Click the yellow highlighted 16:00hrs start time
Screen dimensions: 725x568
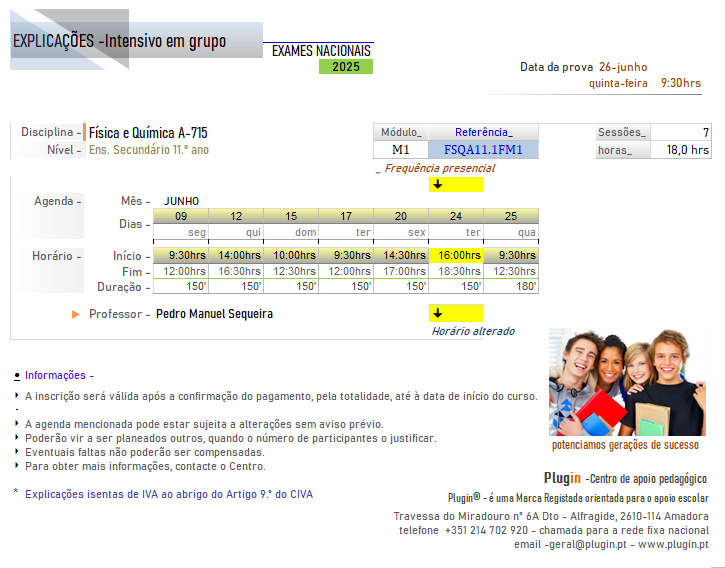pos(456,256)
